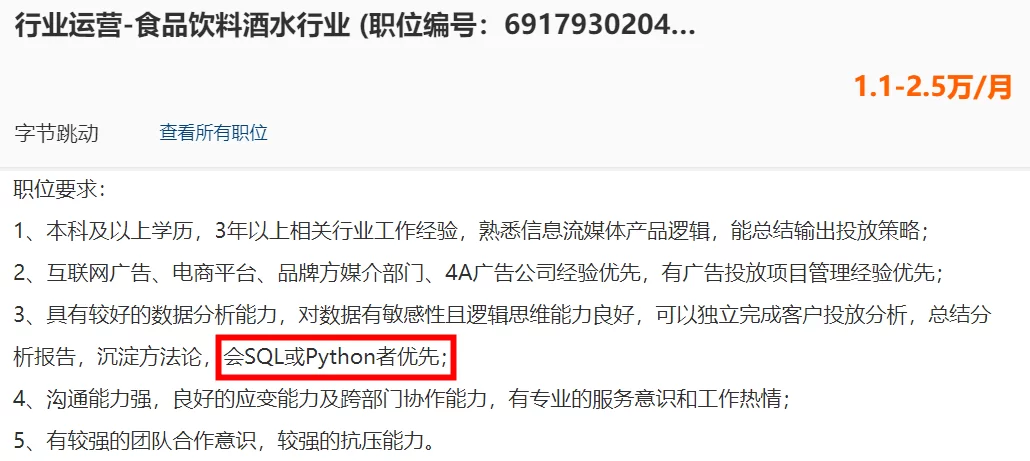The image size is (1030, 461).
Task: Click the 1.1-2.5万/月 salary text
Action: tap(932, 86)
